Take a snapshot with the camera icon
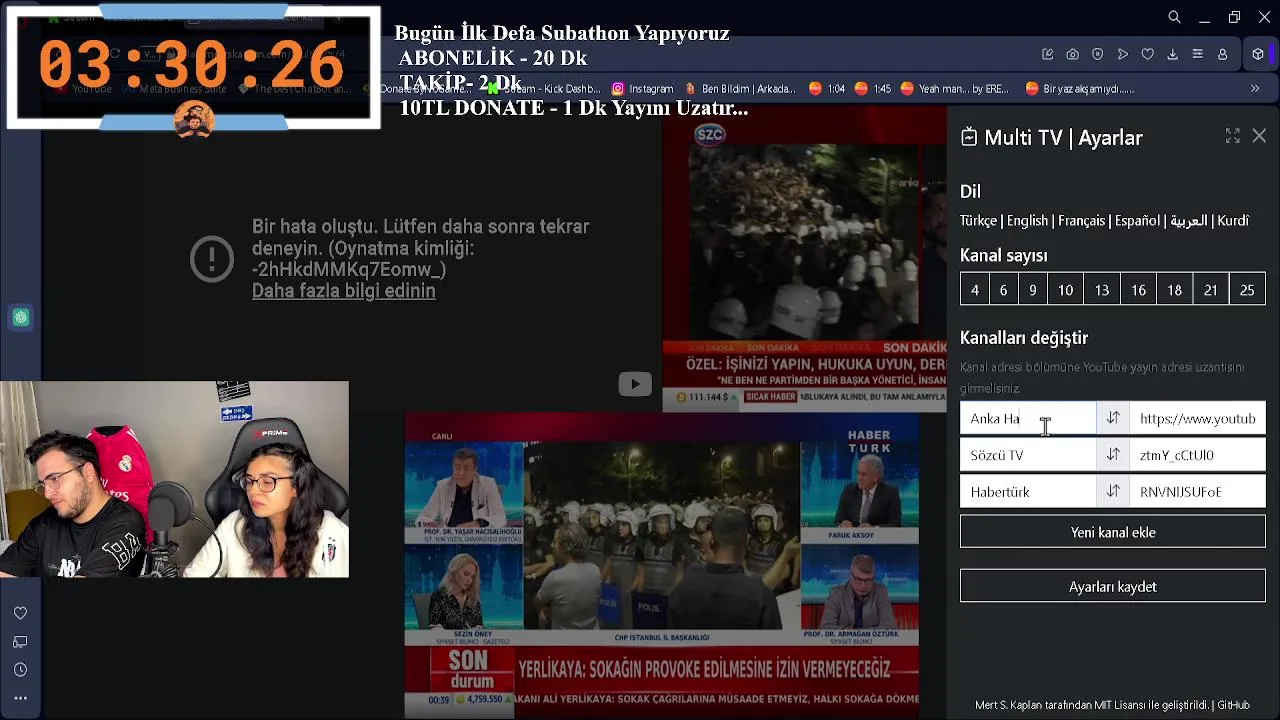 (x=1072, y=54)
